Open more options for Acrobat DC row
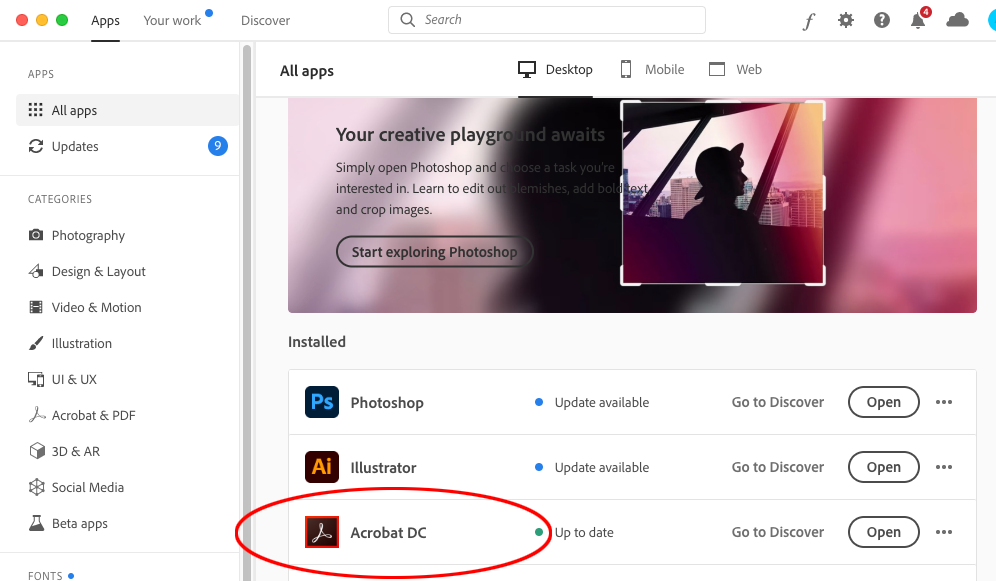This screenshot has height=581, width=996. (x=944, y=532)
